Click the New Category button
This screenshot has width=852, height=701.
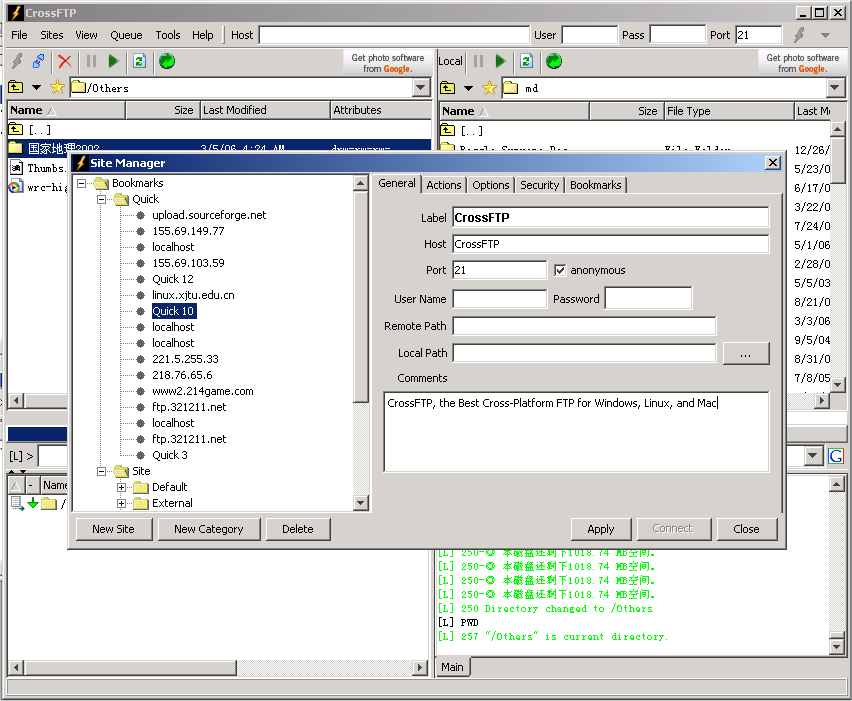(x=209, y=529)
